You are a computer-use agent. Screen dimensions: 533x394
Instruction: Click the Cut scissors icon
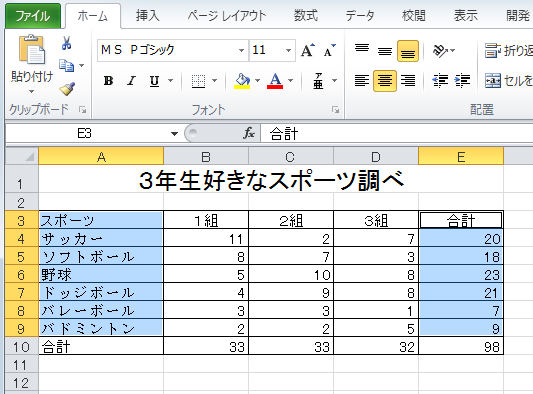[x=67, y=43]
